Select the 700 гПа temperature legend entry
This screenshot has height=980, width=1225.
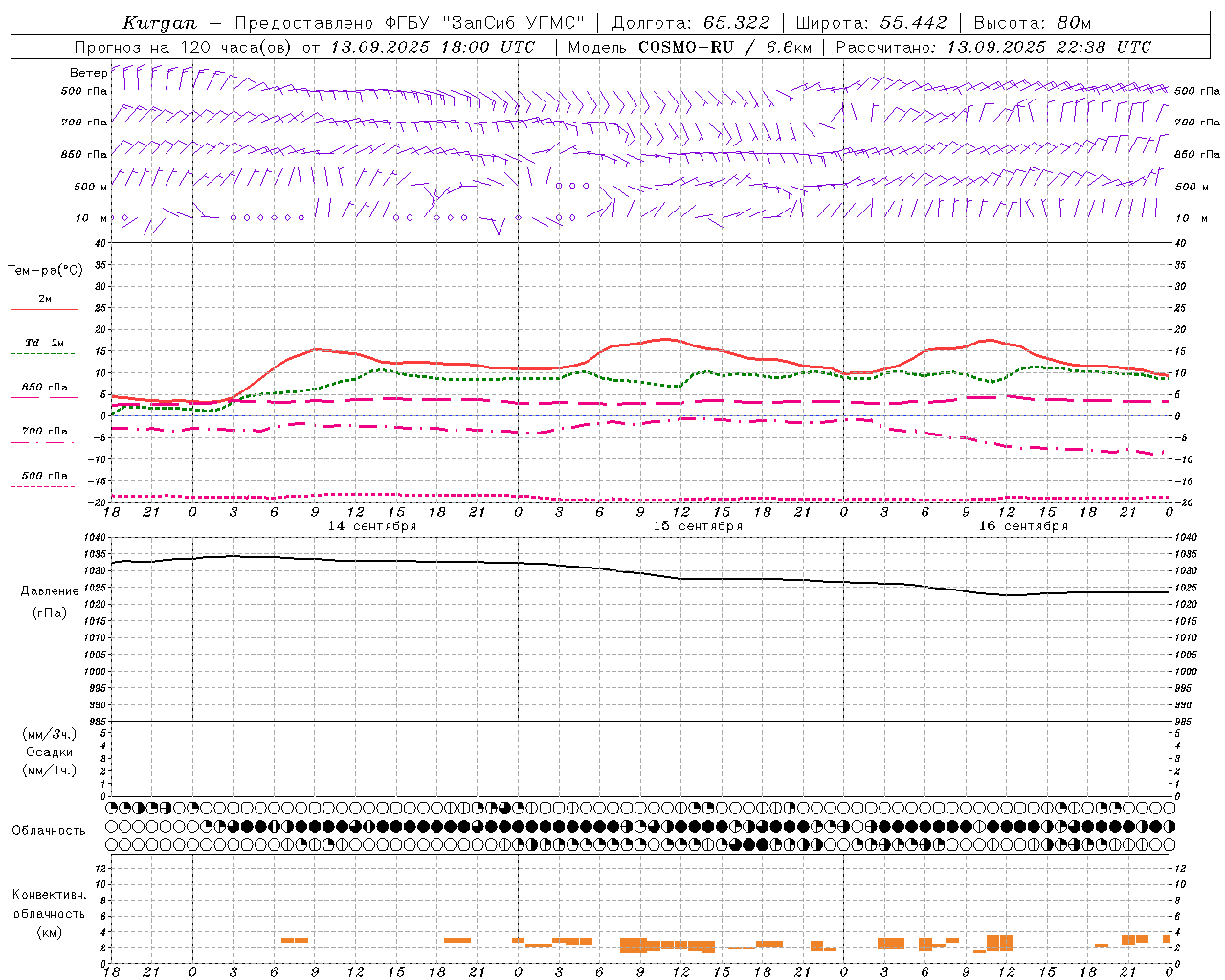[44, 432]
